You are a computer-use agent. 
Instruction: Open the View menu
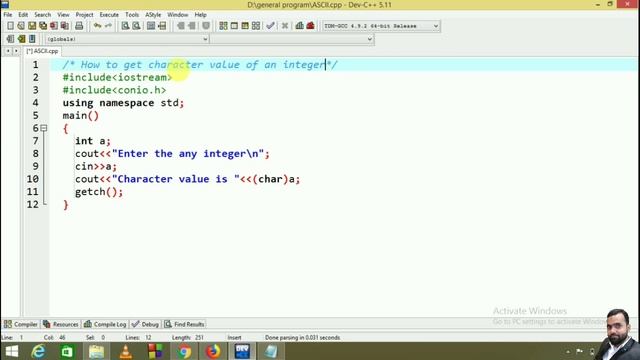(63, 15)
